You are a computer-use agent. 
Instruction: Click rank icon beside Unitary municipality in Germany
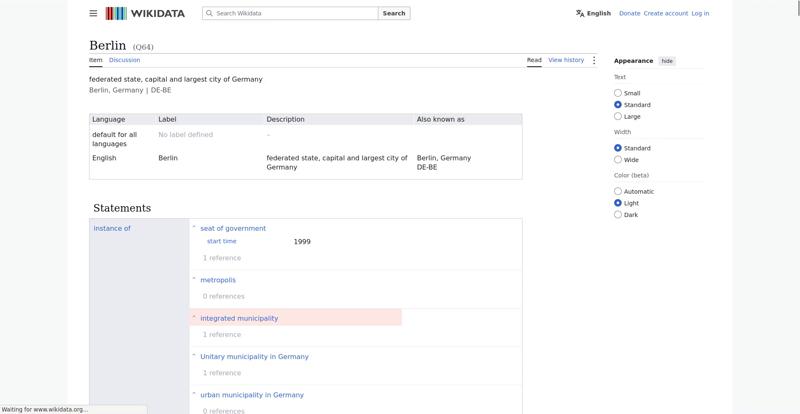point(194,356)
